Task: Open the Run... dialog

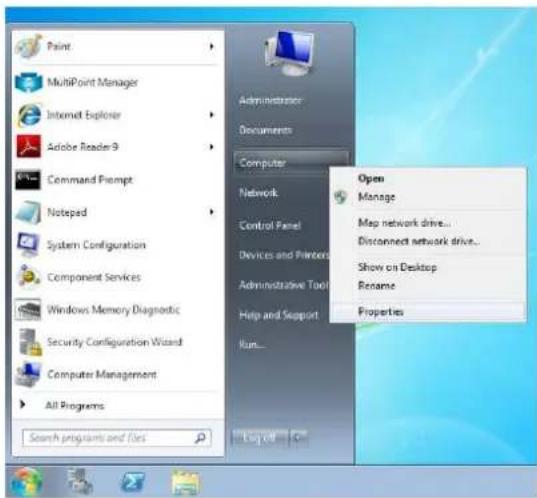Action: point(252,345)
